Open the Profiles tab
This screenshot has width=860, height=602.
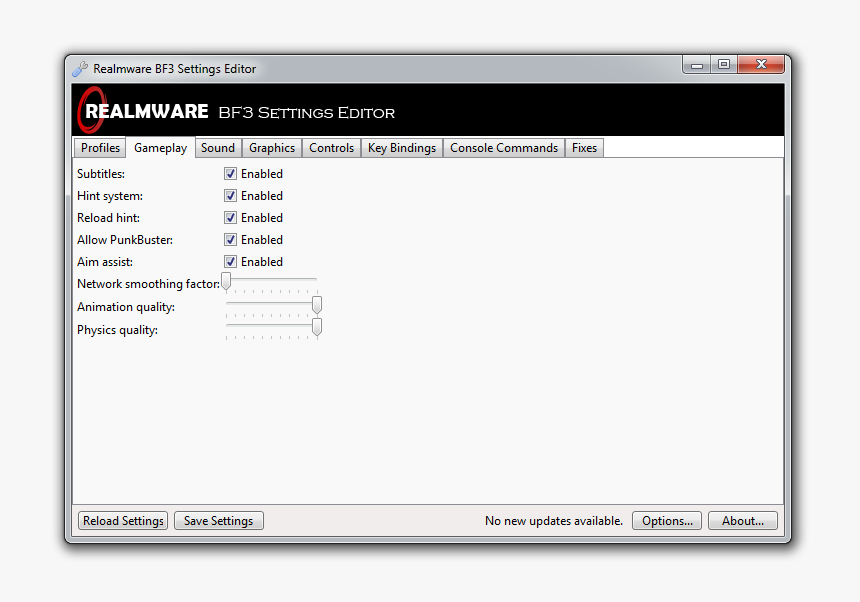pos(99,147)
